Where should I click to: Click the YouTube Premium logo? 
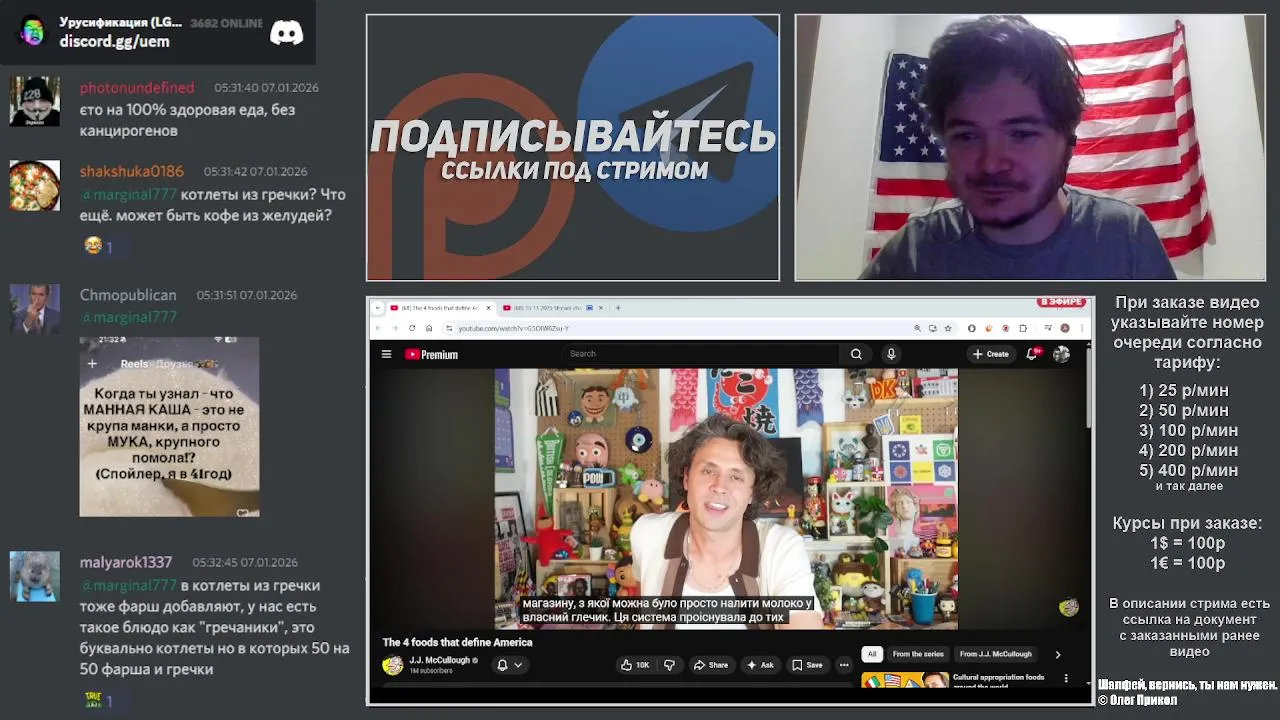[x=431, y=354]
